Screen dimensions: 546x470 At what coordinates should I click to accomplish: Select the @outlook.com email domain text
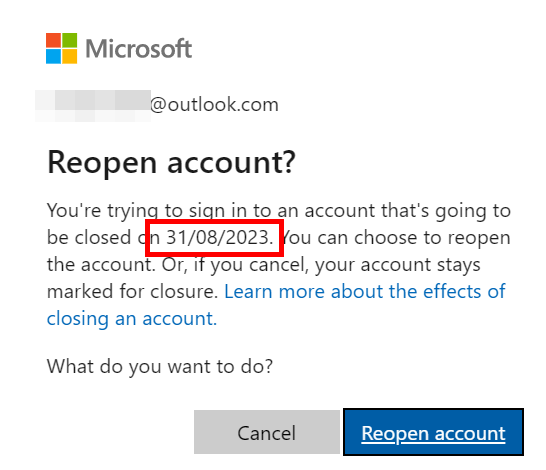pyautogui.click(x=214, y=105)
